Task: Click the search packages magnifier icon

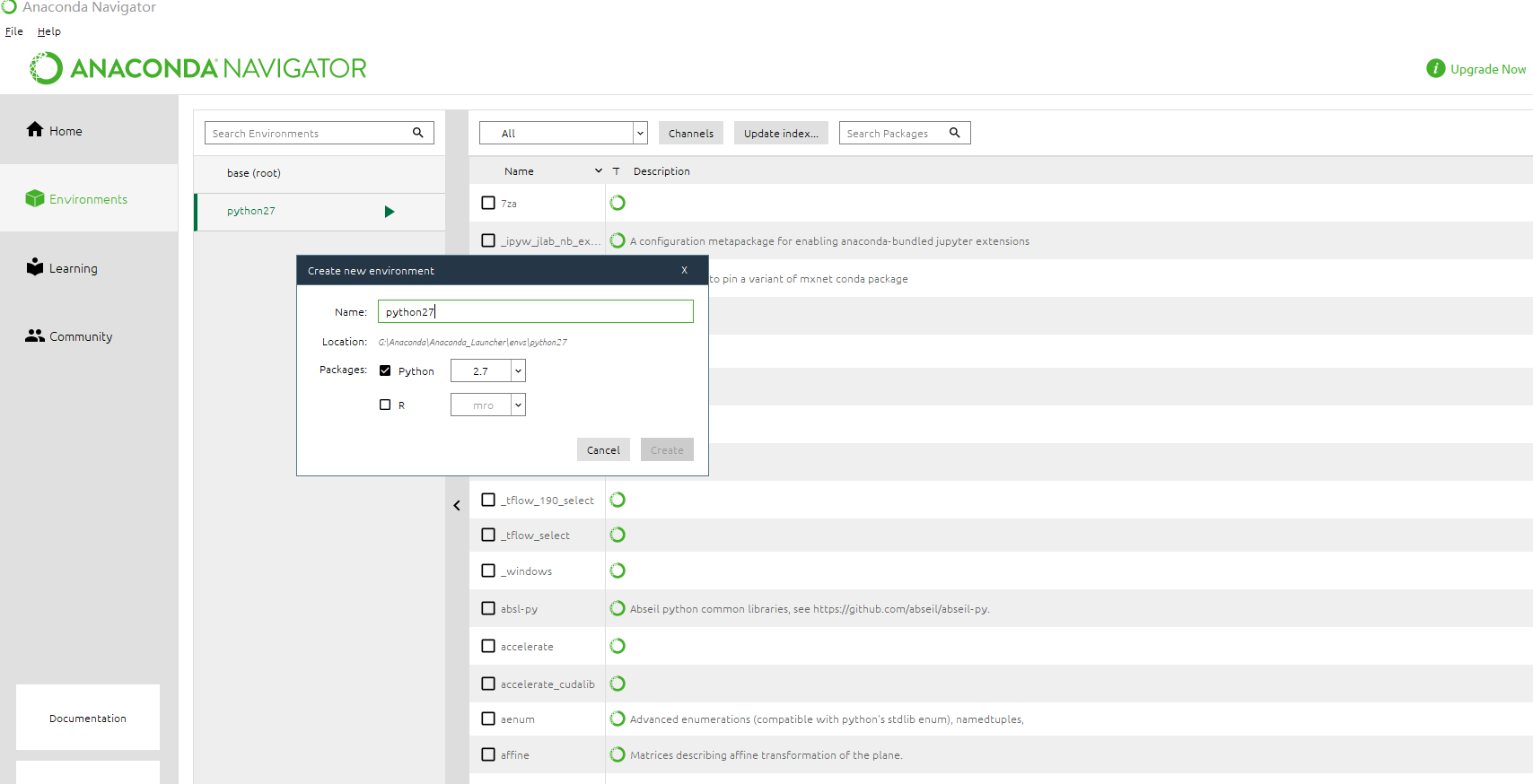Action: pos(955,133)
